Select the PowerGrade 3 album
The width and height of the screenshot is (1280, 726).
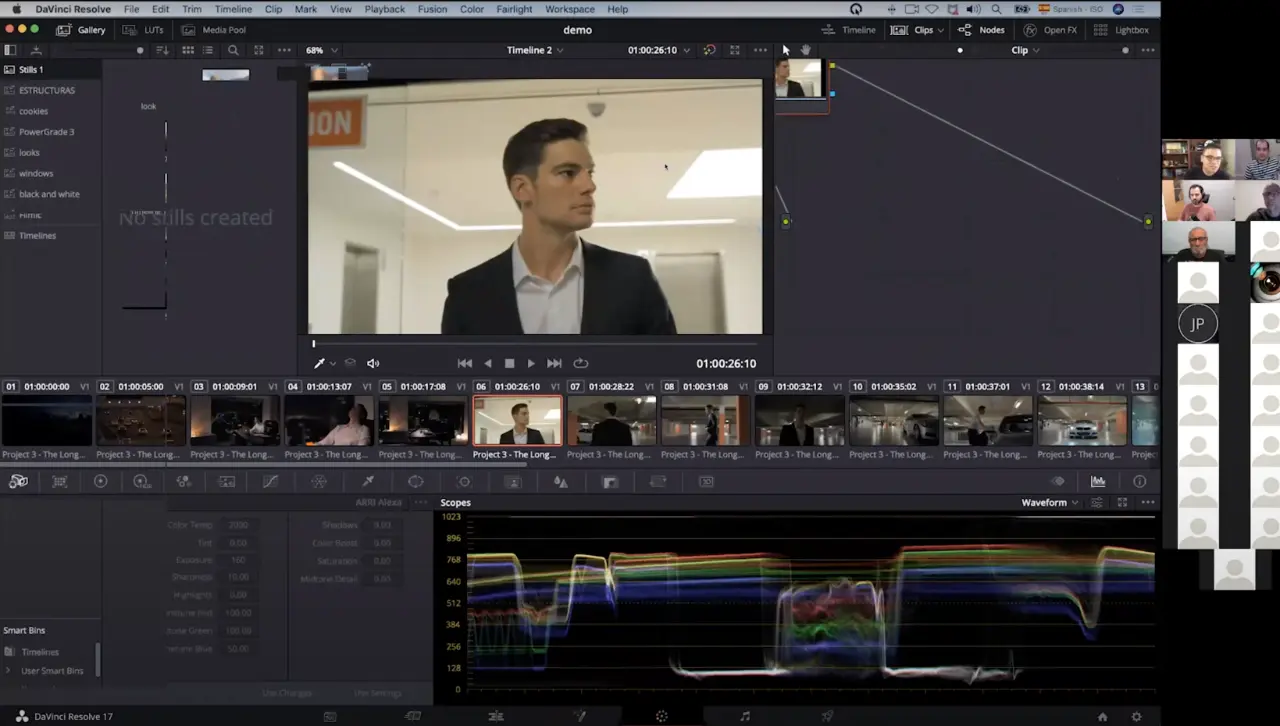(46, 132)
